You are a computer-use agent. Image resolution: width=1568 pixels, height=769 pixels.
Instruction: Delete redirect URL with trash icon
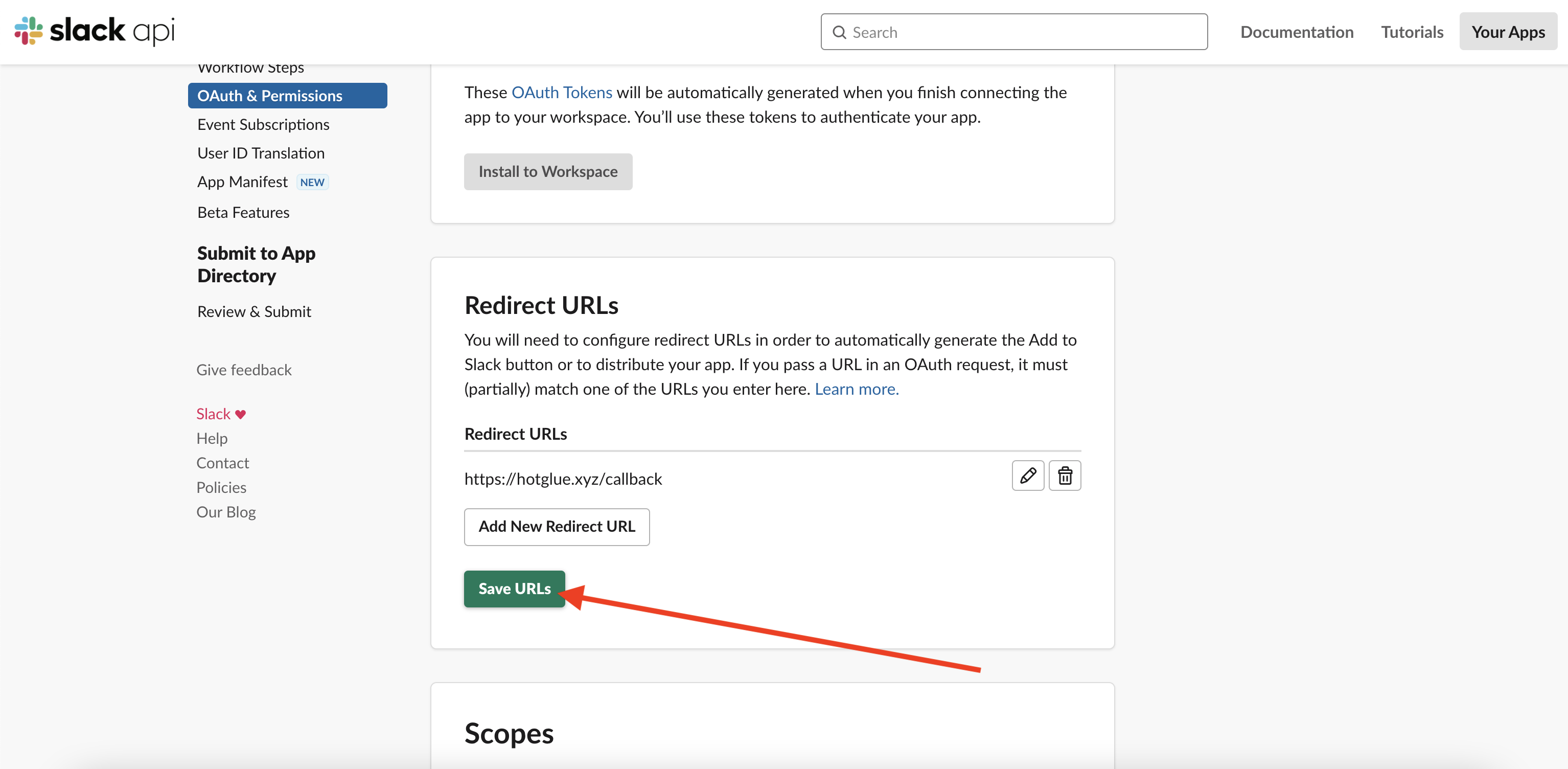tap(1065, 476)
